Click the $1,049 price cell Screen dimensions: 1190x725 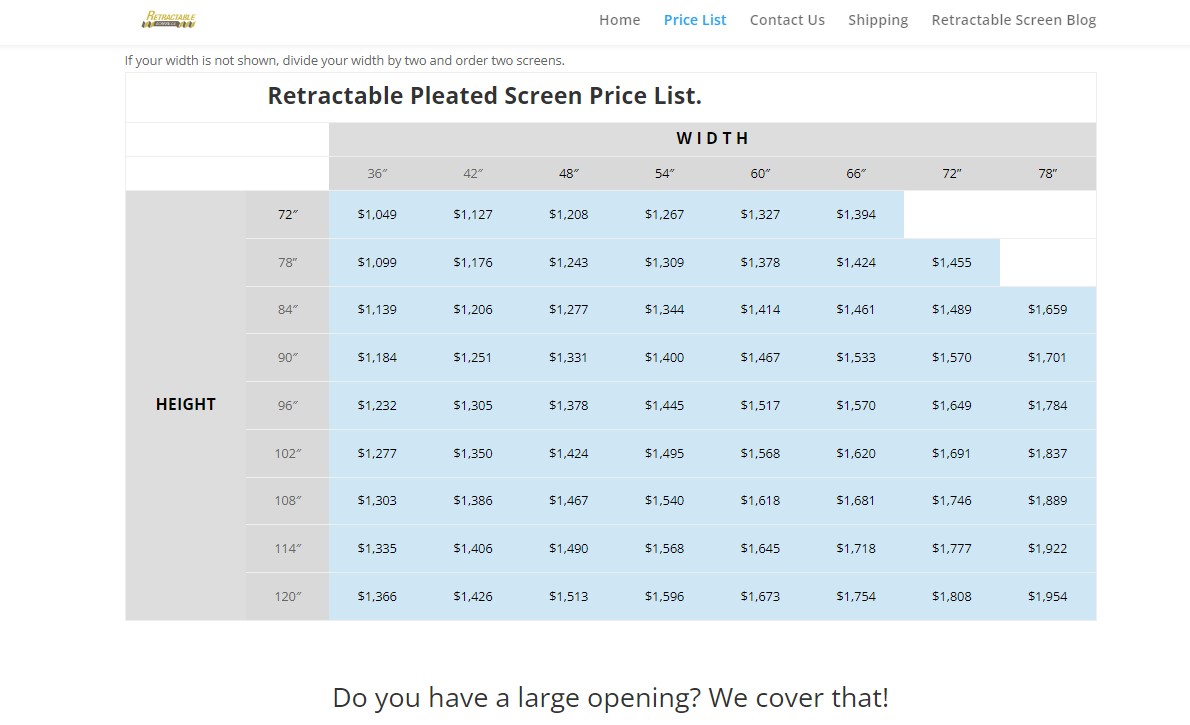377,215
